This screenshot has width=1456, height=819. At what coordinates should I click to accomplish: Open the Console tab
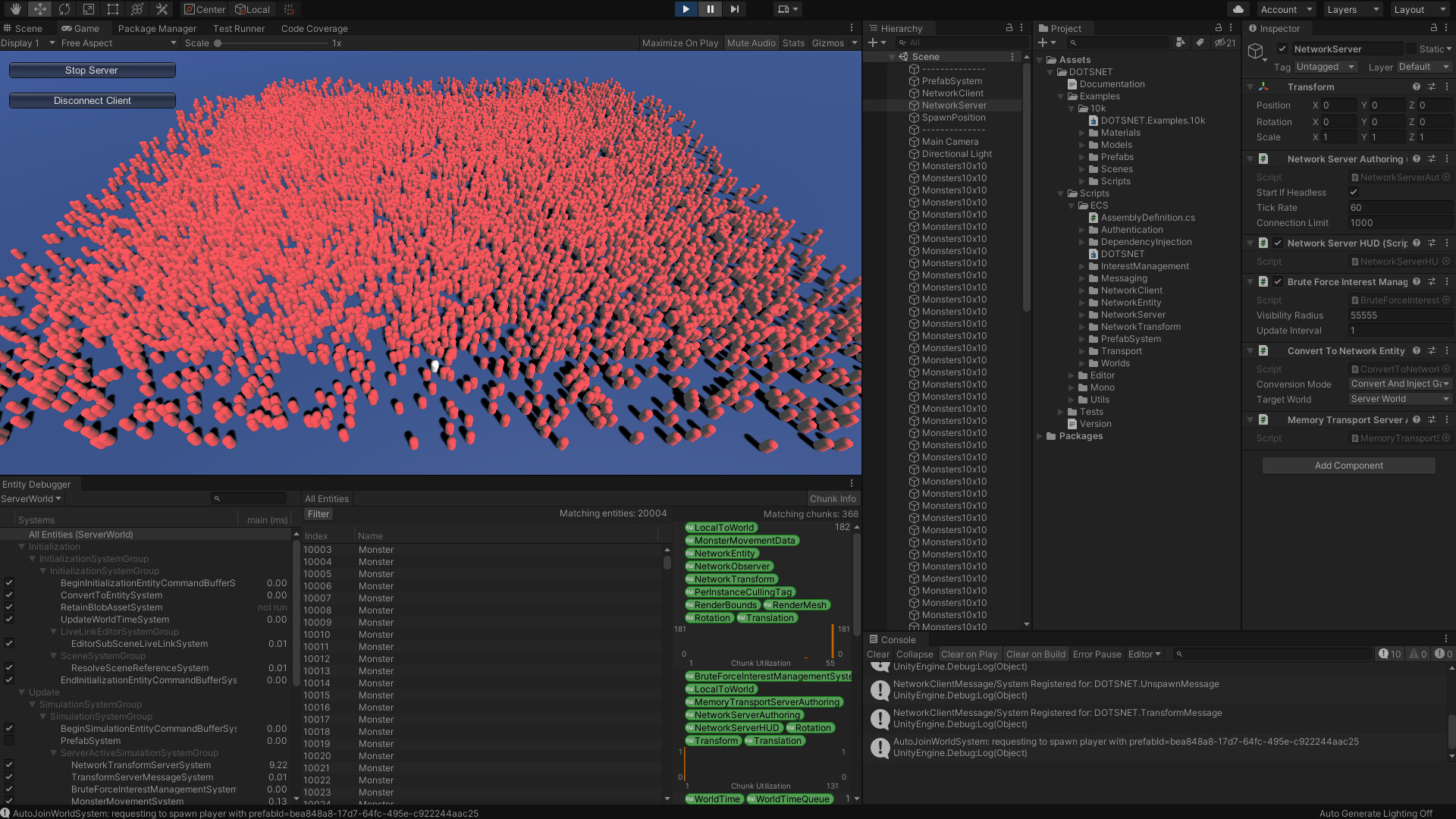899,639
